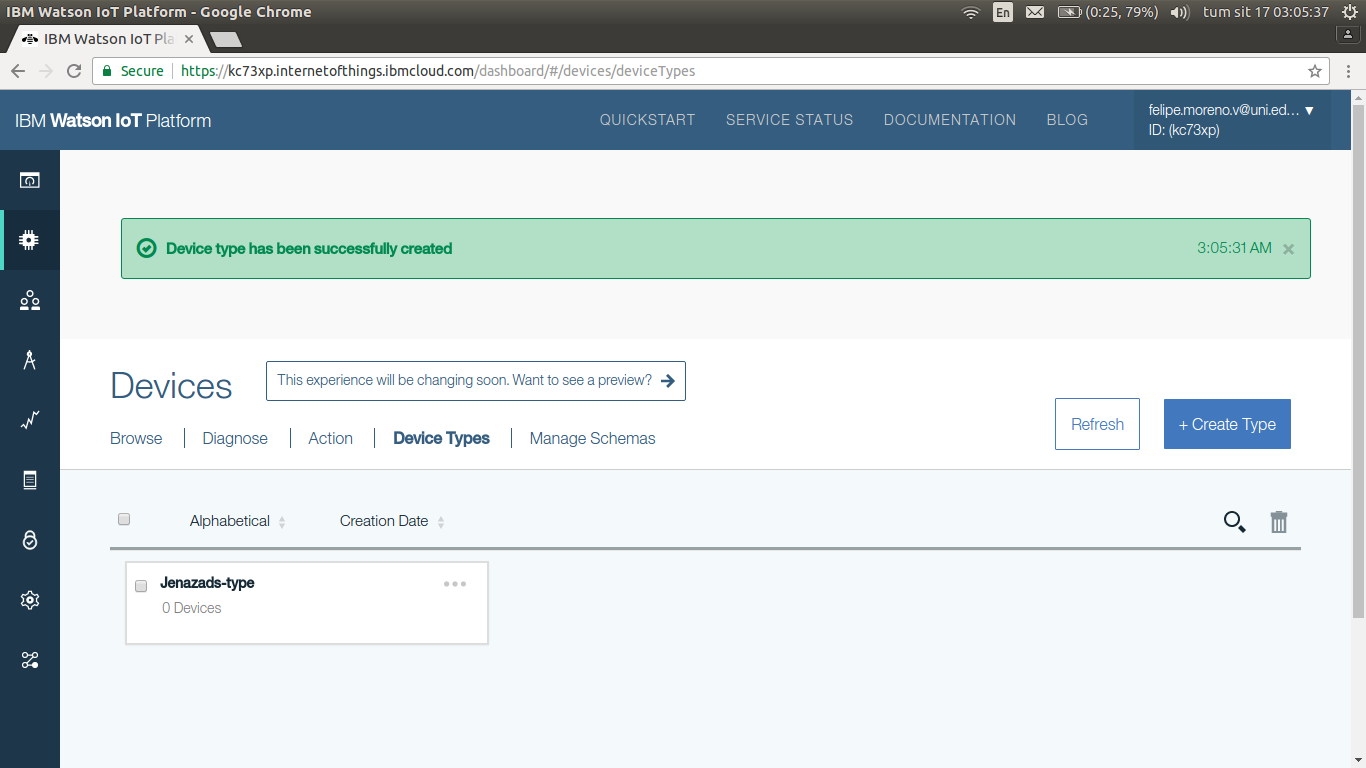
Task: Bookmark this page with the star icon
Action: (1315, 71)
